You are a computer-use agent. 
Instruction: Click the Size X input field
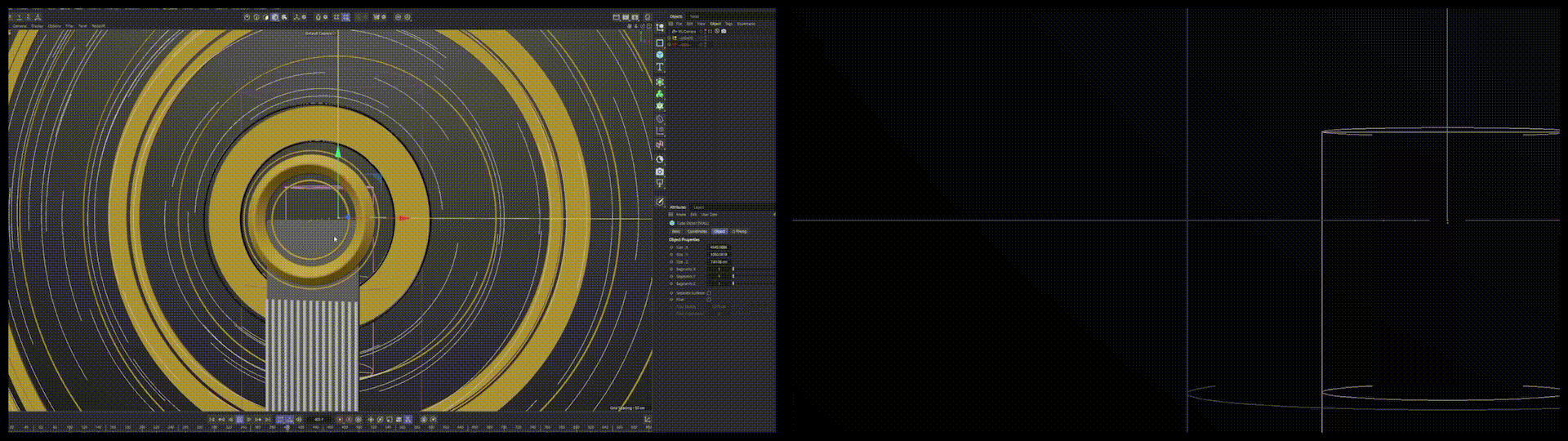point(719,247)
